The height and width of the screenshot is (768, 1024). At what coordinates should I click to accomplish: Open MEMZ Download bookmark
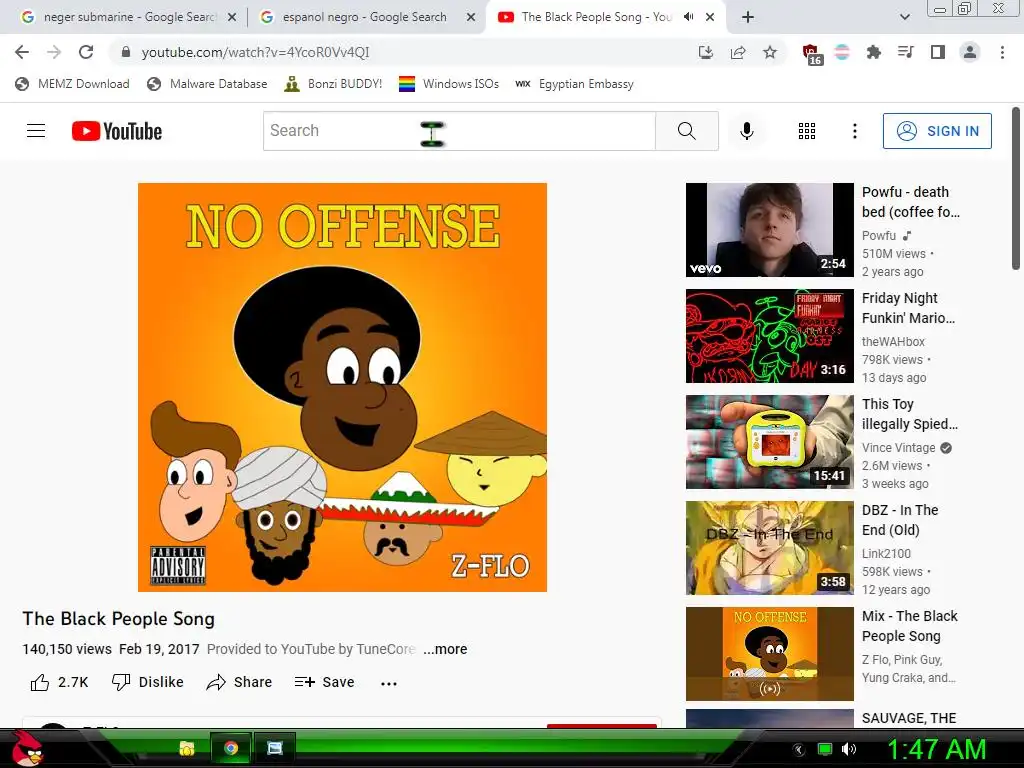(x=72, y=84)
